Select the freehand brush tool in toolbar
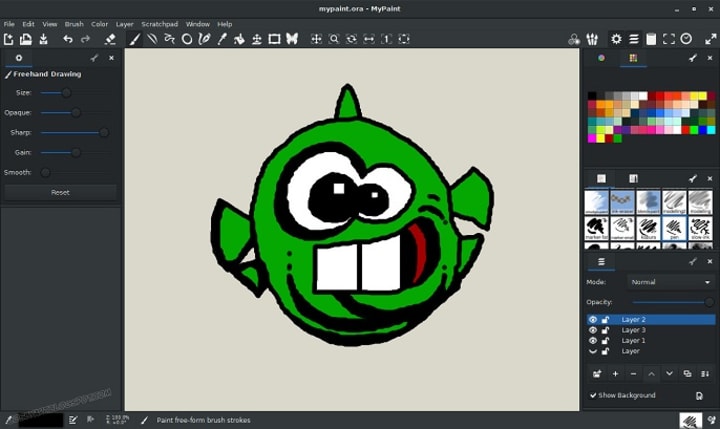This screenshot has height=429, width=720. pos(134,39)
